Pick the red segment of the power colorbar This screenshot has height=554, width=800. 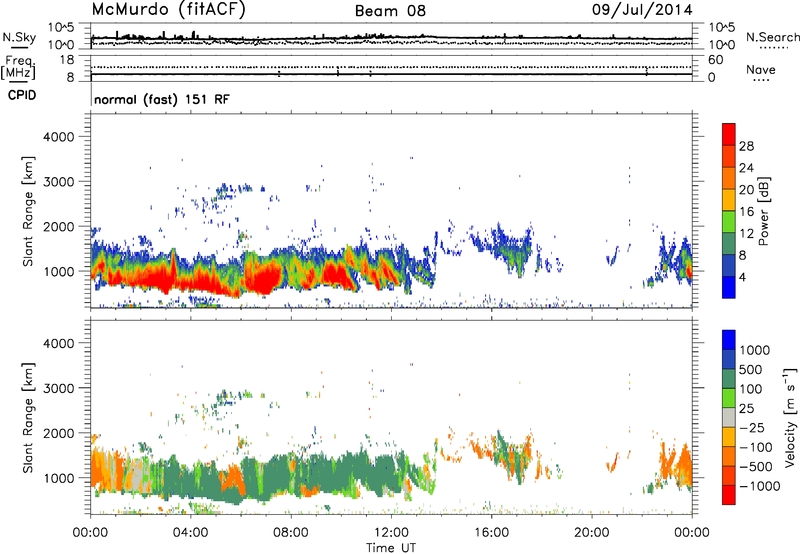[729, 134]
